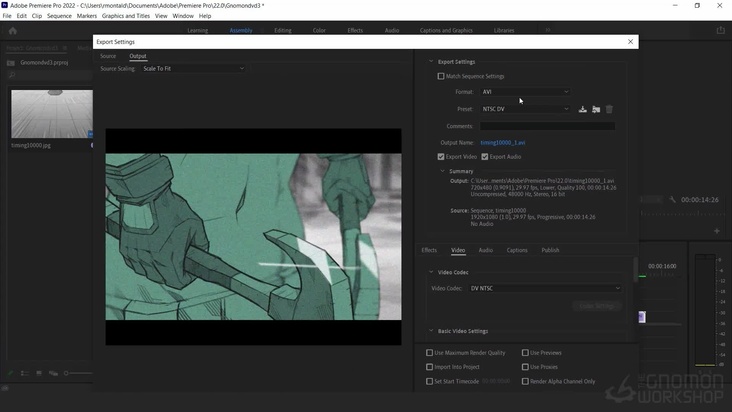
Task: Click the output name timing10000_1.avi link
Action: coord(503,143)
